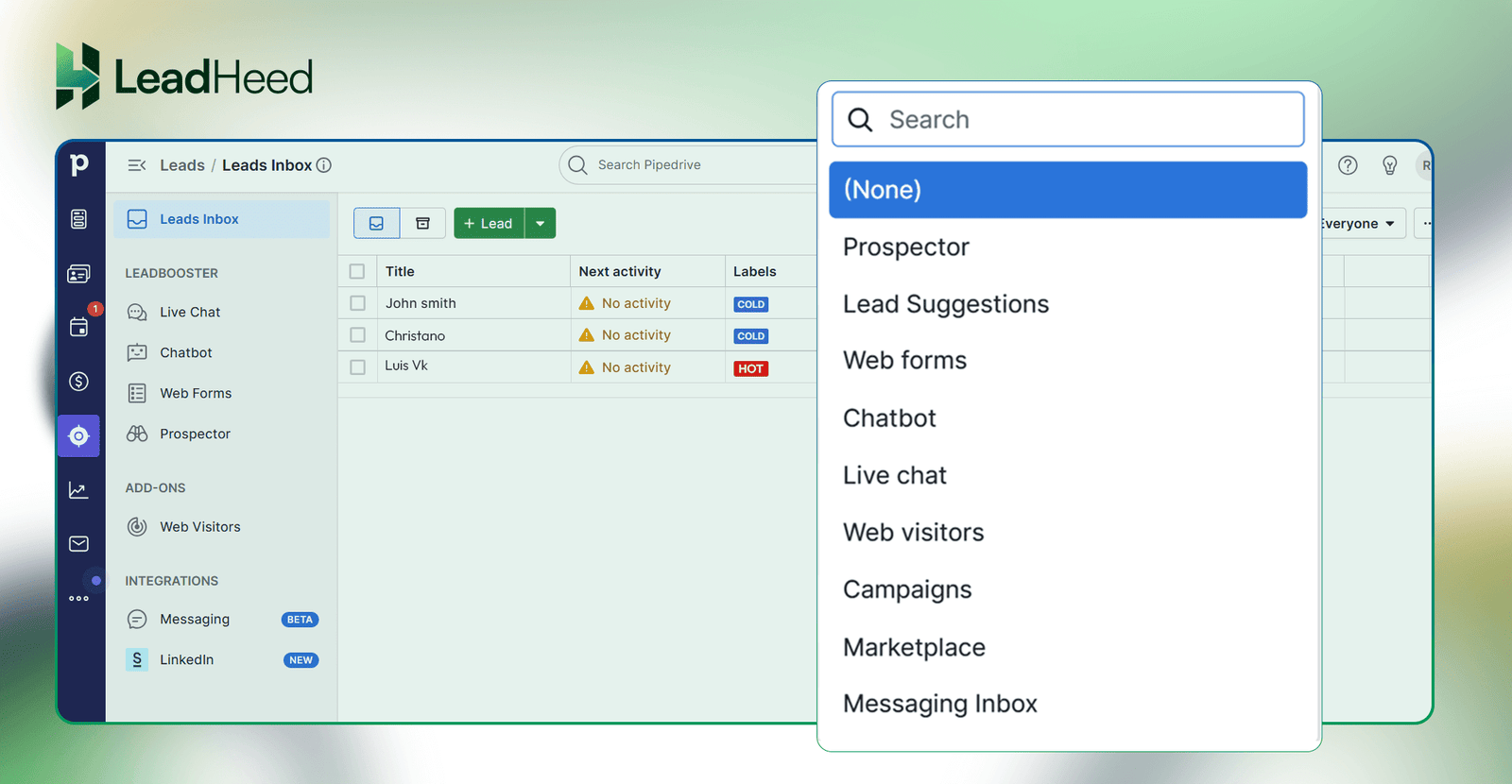Screen dimensions: 1512x784
Task: Open the John smith lead title
Action: coord(421,303)
